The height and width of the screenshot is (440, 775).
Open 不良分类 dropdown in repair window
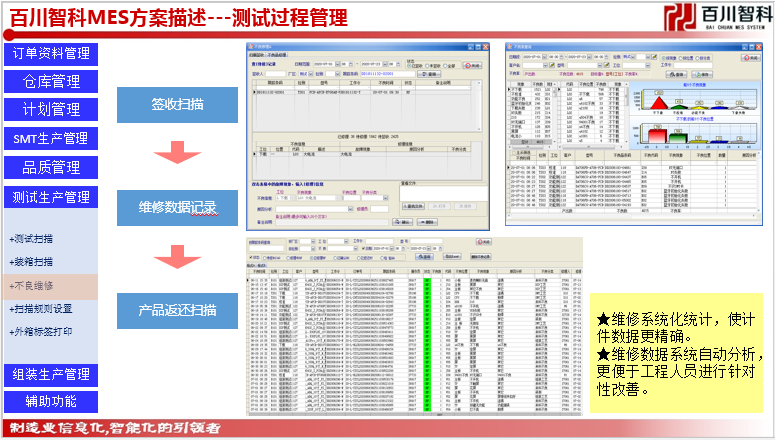(x=386, y=198)
